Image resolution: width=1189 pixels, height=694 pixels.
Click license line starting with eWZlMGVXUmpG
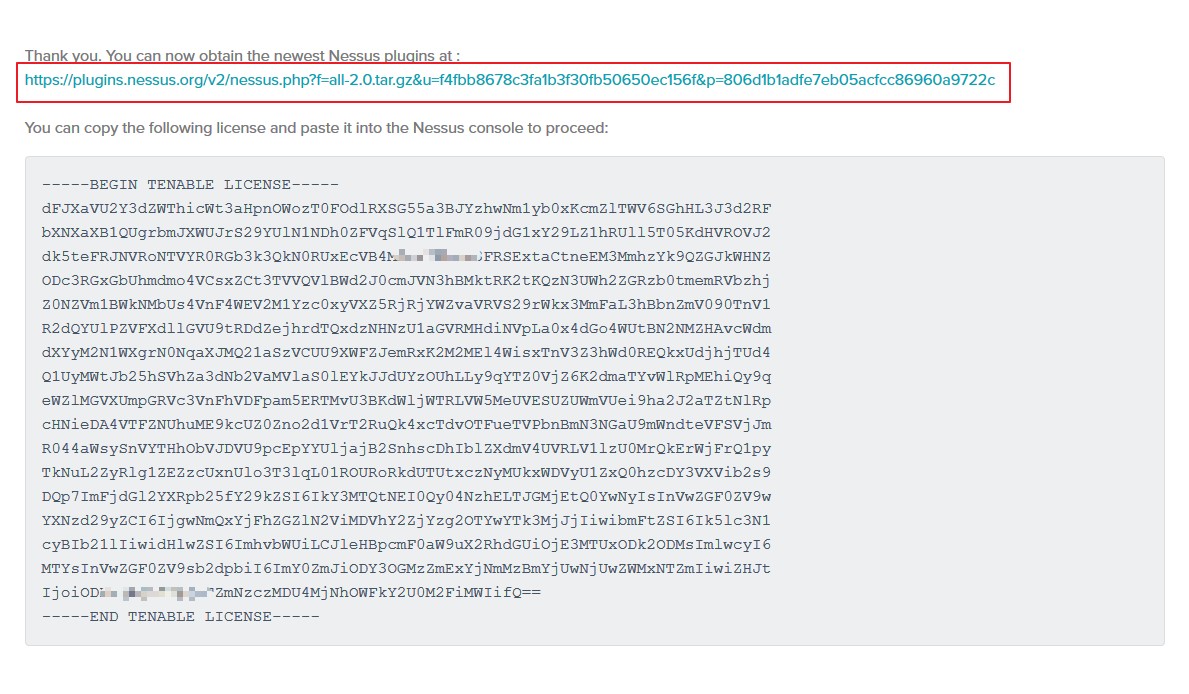pyautogui.click(x=406, y=401)
